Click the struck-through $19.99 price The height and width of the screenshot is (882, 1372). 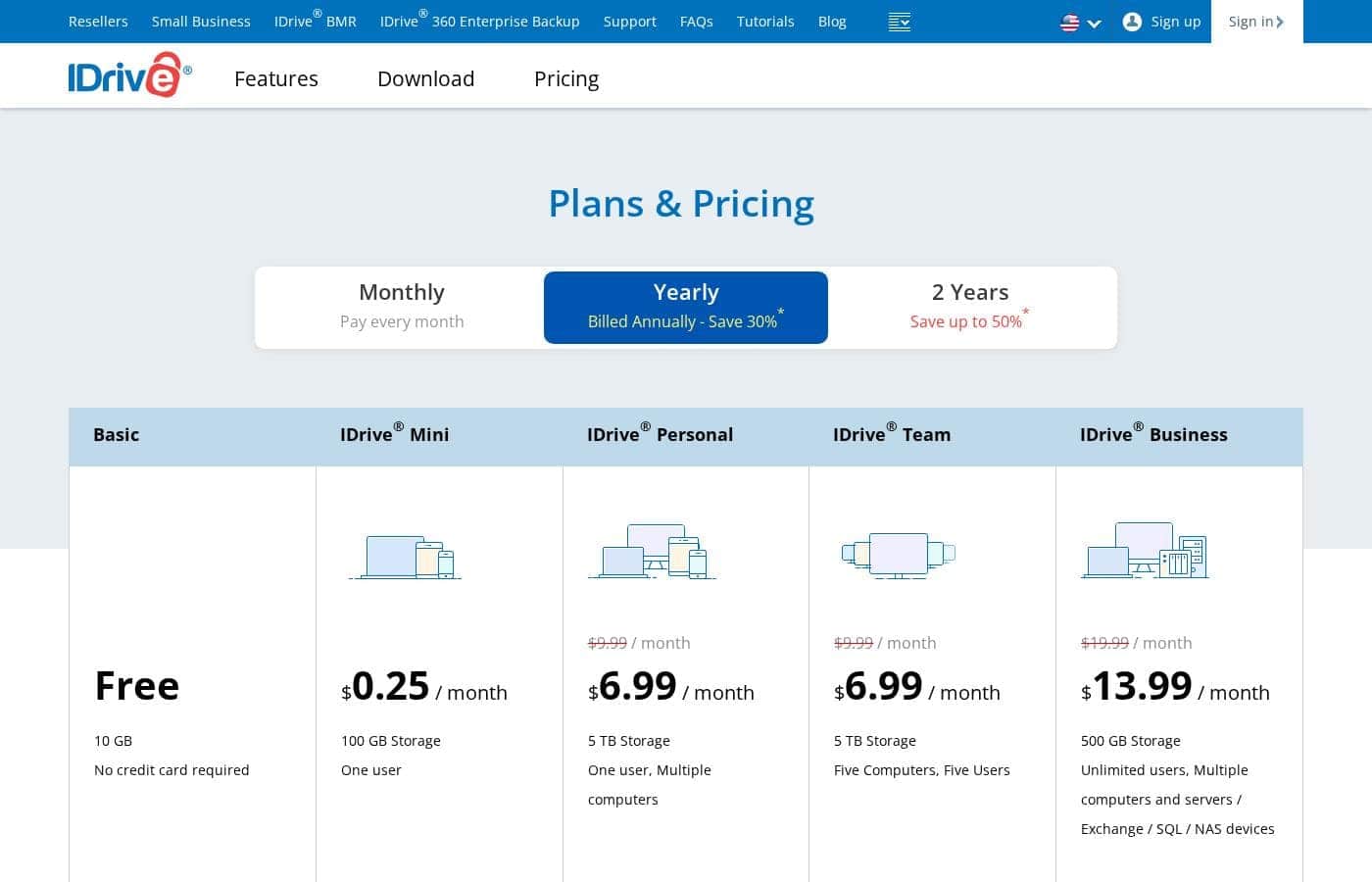(x=1104, y=643)
